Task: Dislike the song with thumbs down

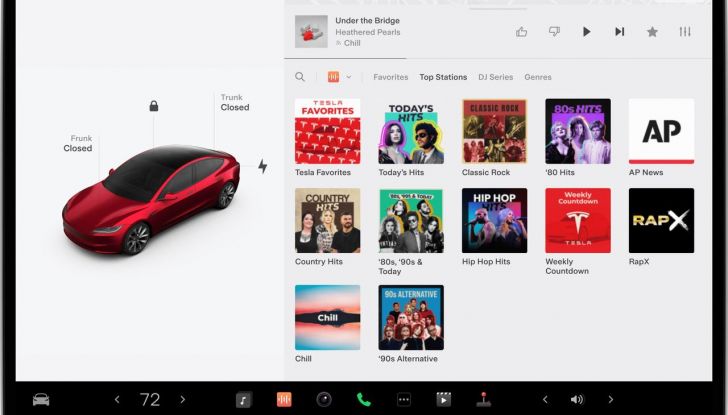Action: [554, 32]
